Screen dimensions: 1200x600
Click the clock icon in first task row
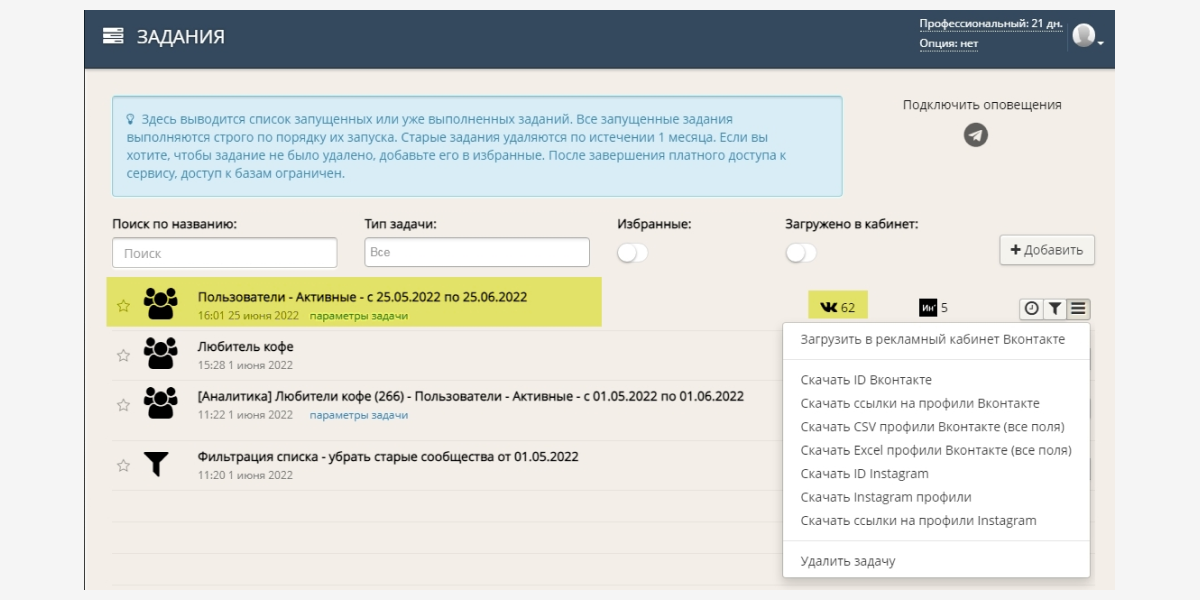(1031, 309)
